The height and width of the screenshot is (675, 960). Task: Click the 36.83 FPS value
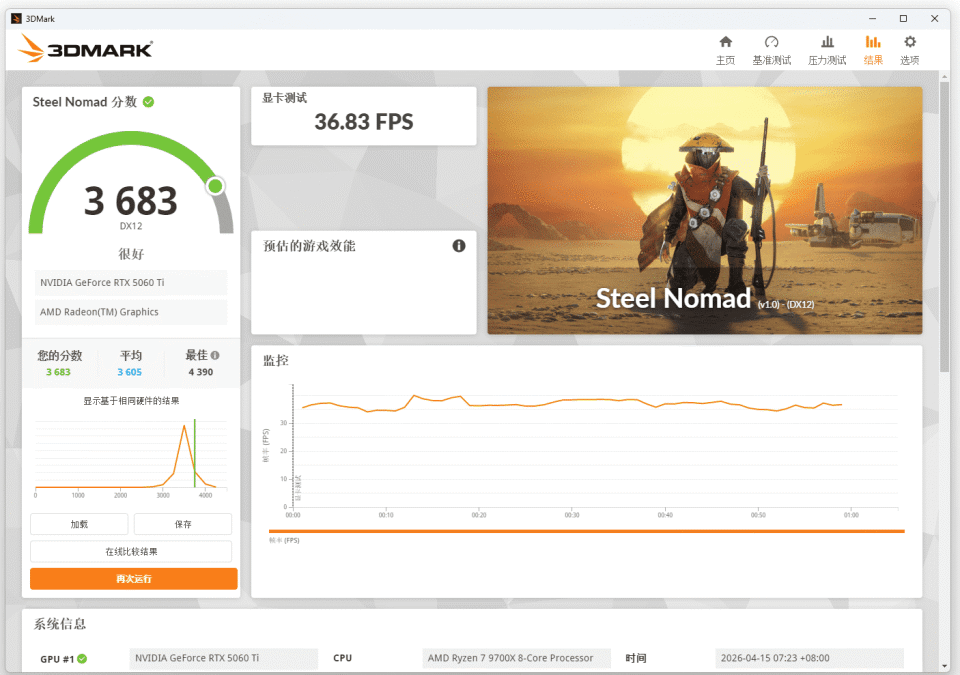[364, 122]
